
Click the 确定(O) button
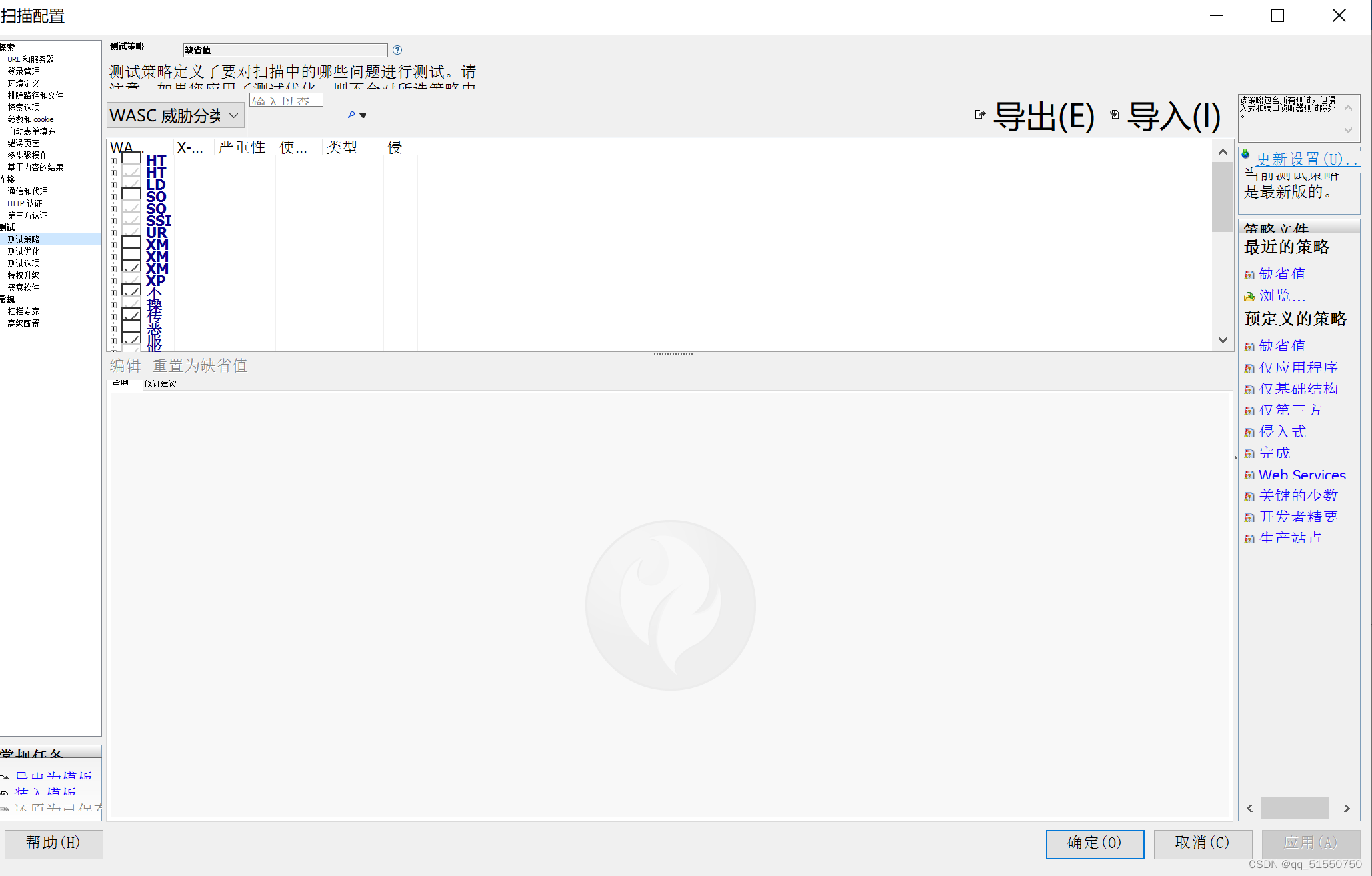coord(1095,843)
